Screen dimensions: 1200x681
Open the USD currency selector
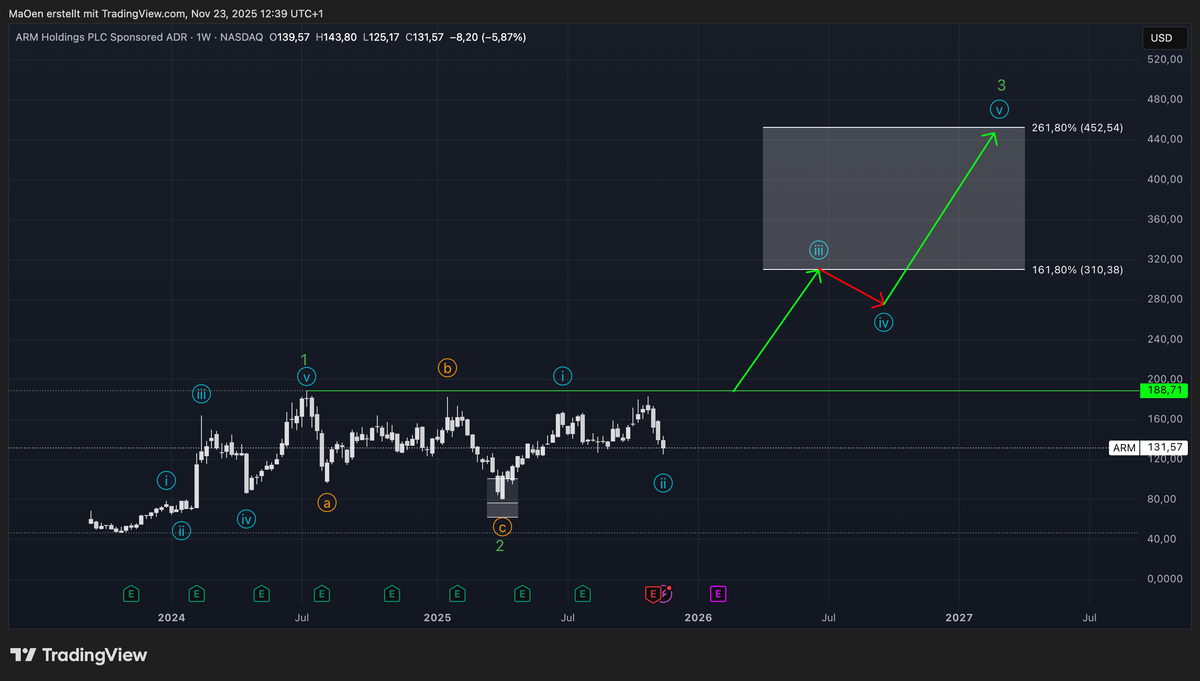(x=1161, y=38)
